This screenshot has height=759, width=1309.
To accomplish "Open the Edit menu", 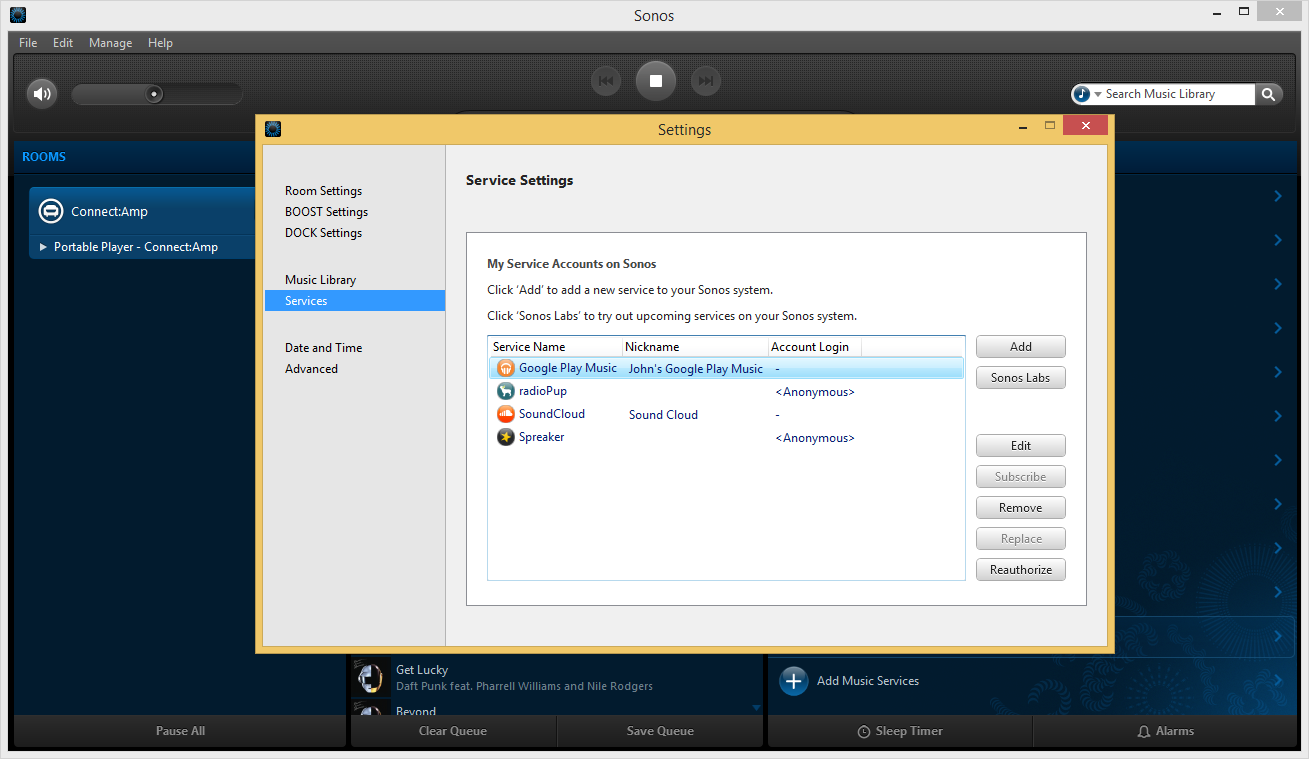I will [63, 43].
